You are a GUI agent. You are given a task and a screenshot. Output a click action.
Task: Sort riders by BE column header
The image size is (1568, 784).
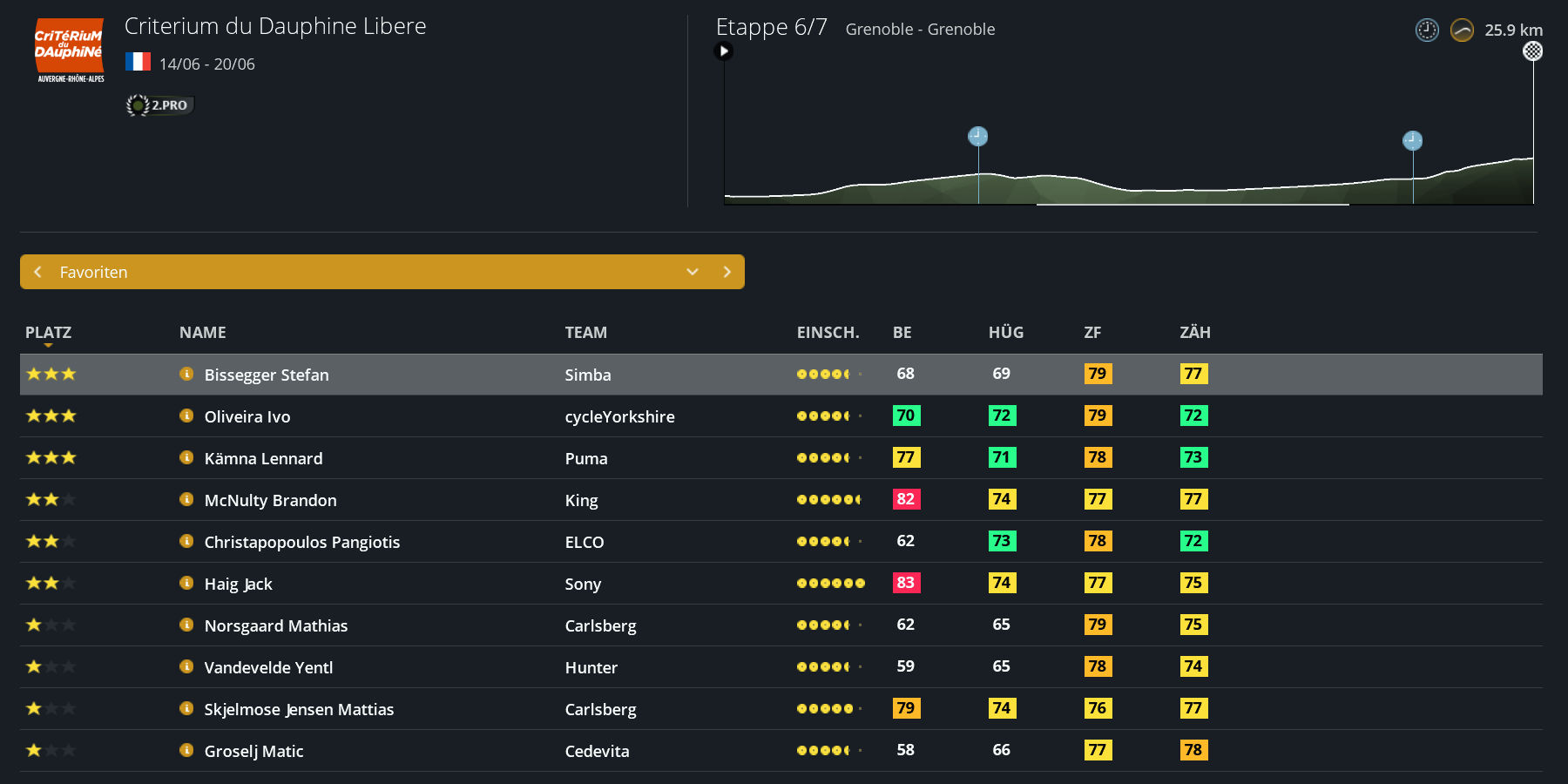(x=902, y=332)
